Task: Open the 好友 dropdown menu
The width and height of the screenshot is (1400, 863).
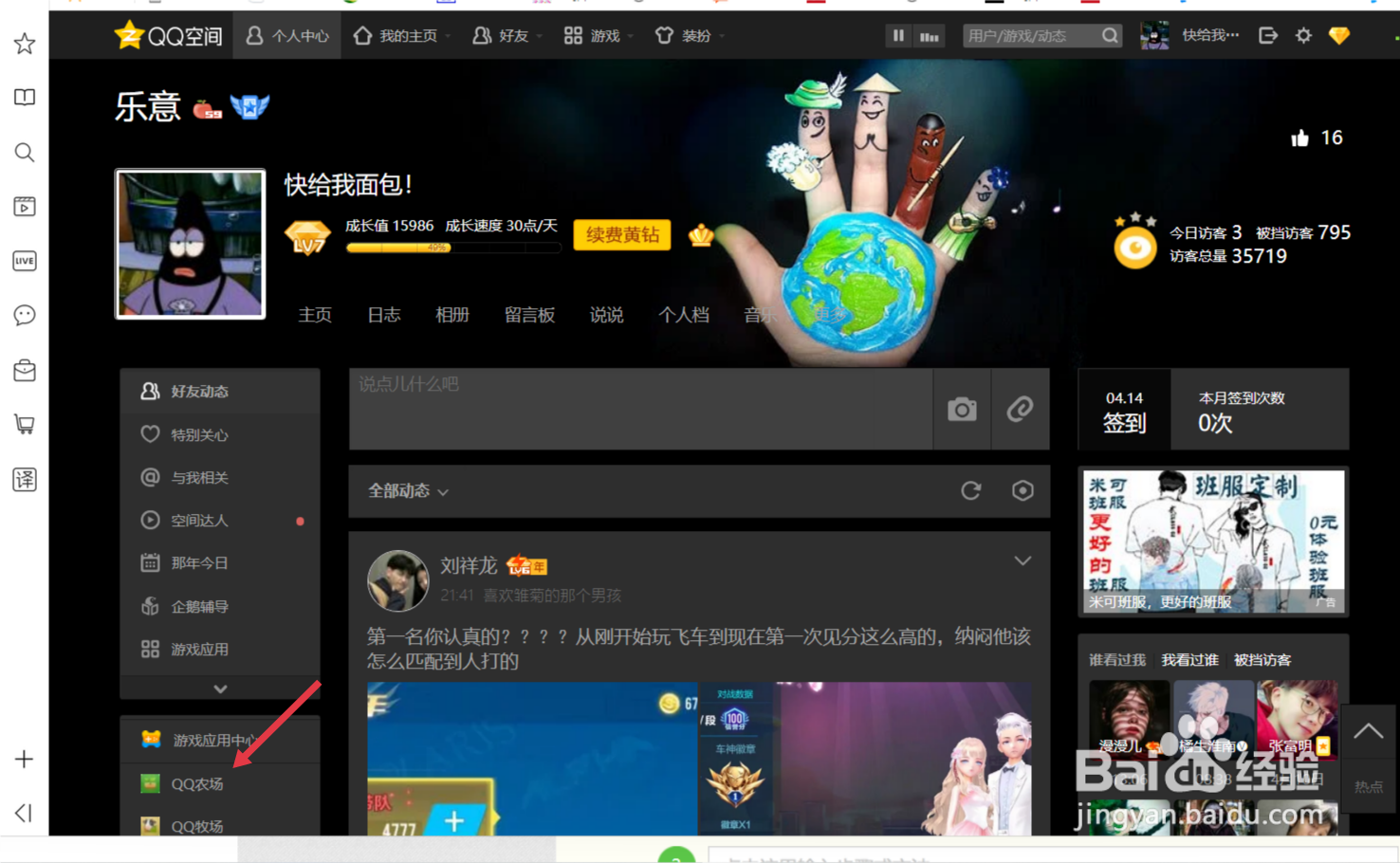Action: point(507,36)
